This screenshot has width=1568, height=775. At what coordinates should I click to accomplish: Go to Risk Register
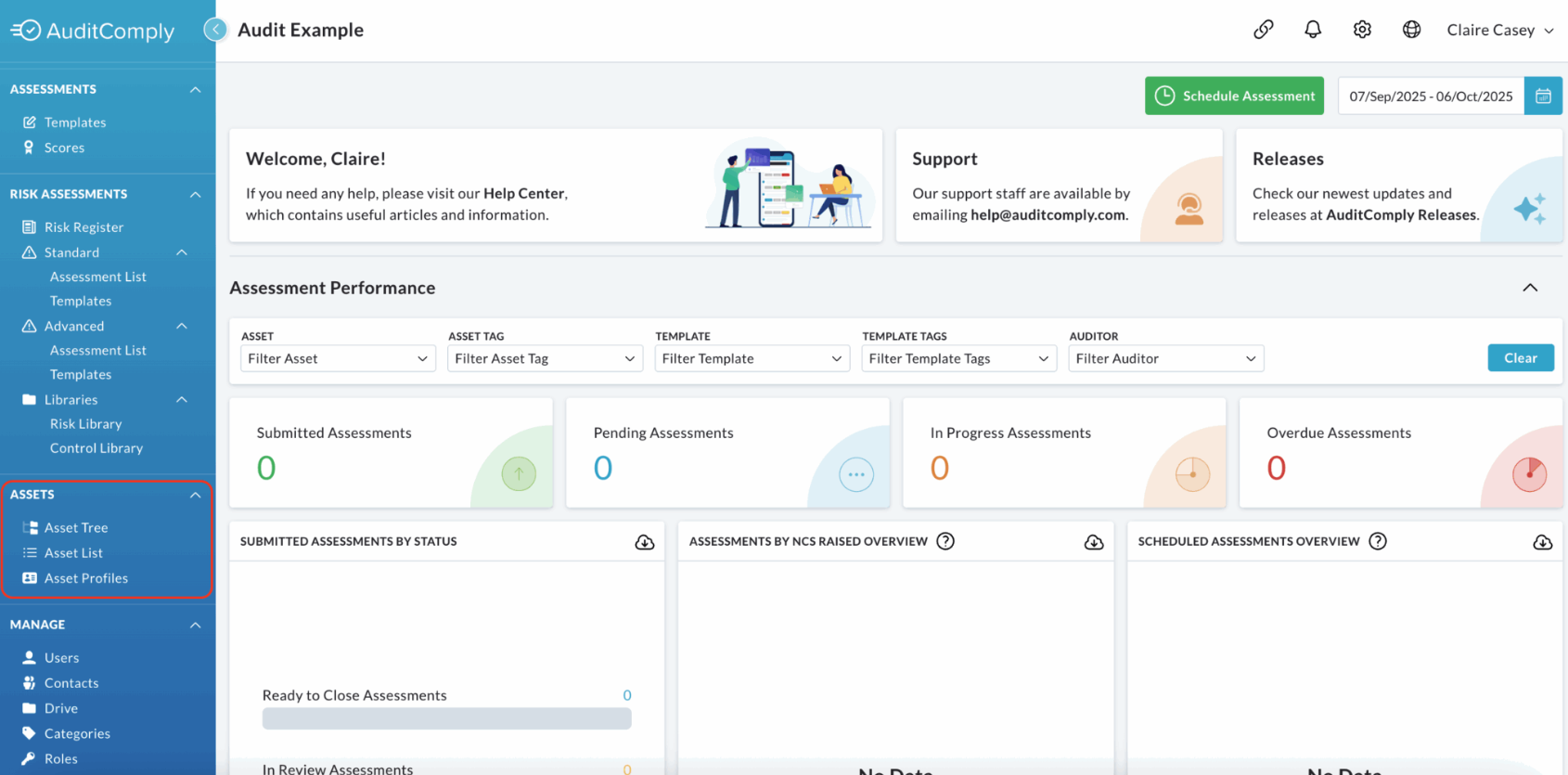pyautogui.click(x=84, y=226)
